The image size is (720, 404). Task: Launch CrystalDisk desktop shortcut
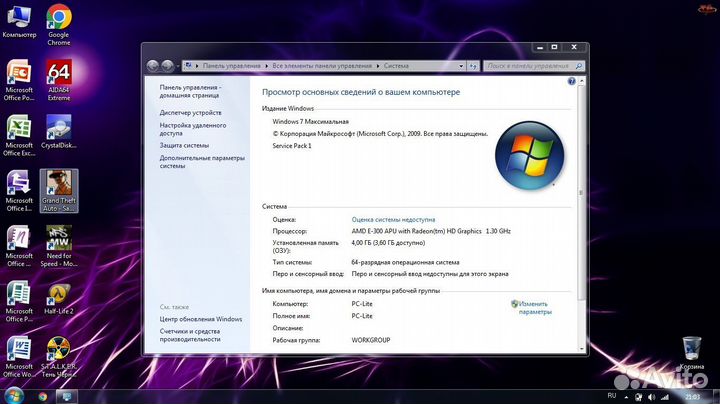pos(59,132)
